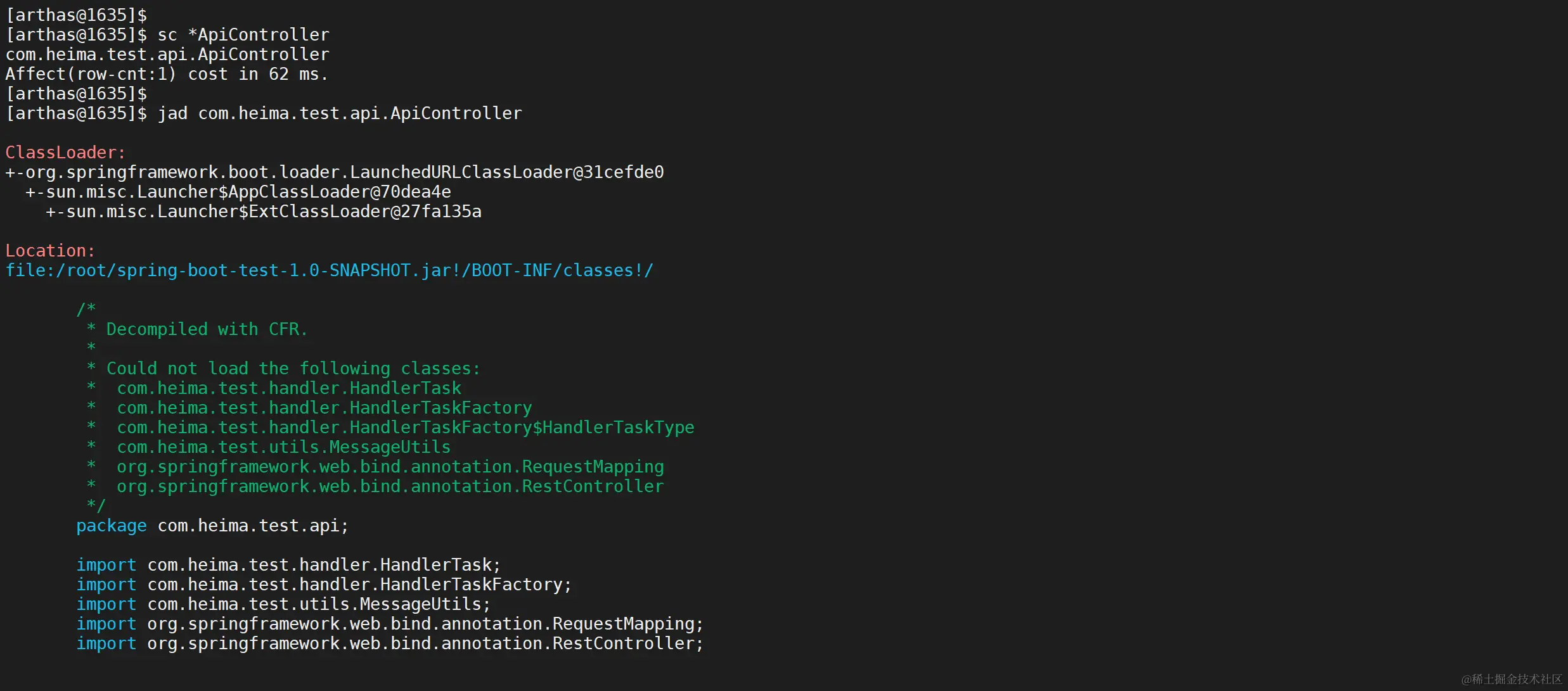
Task: Click the commented com.heima.test.utils.MessageUtils line
Action: (x=283, y=447)
